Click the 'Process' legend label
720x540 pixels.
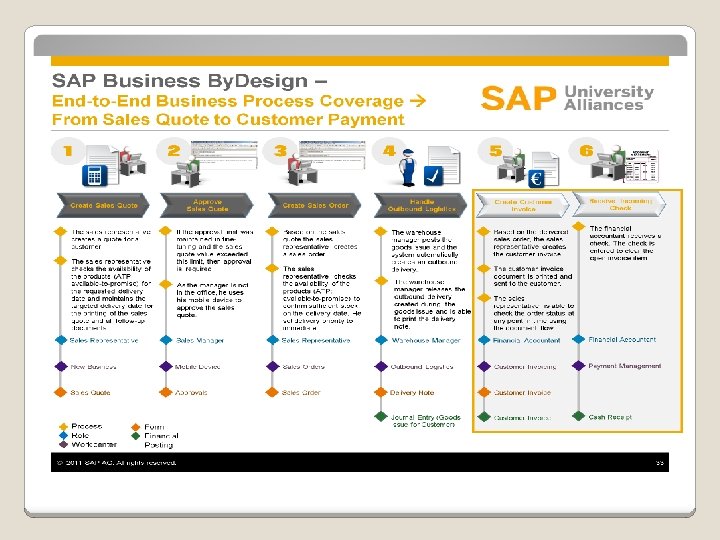[x=87, y=426]
